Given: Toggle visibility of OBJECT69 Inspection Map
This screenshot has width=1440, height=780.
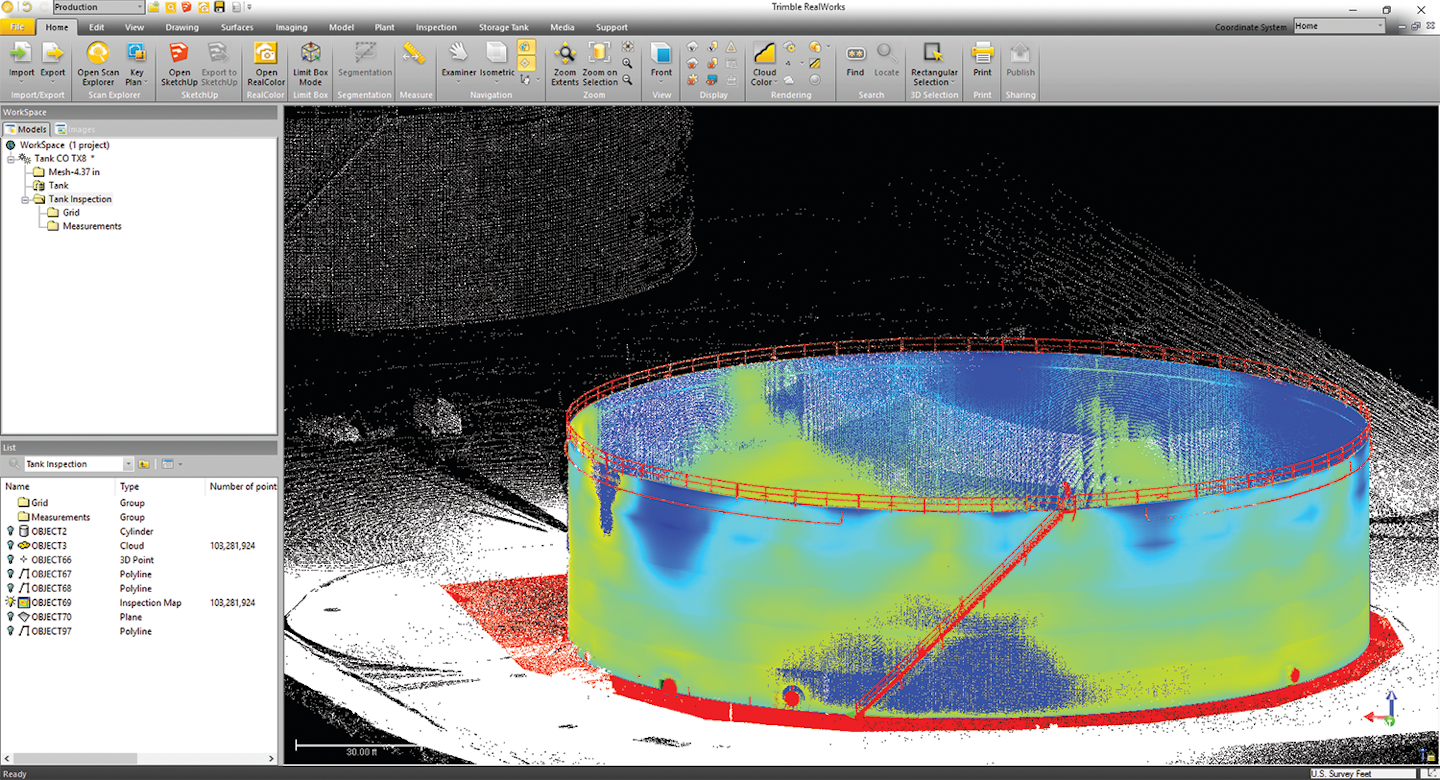Looking at the screenshot, I should pos(9,602).
